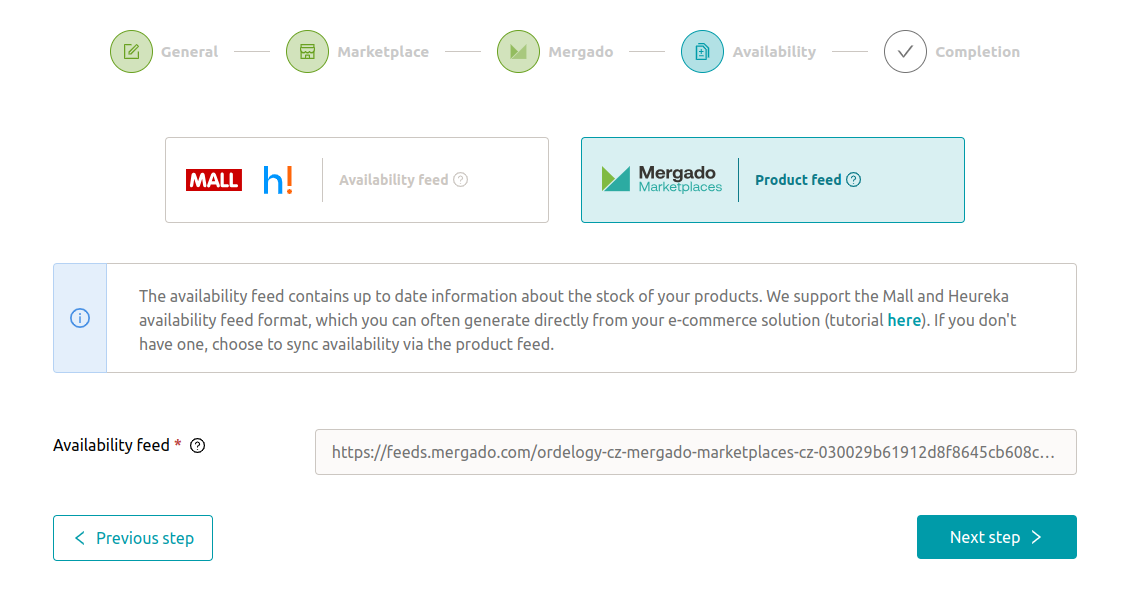Image resolution: width=1135 pixels, height=590 pixels.
Task: Open help icon next to Availability feed card
Action: [460, 180]
